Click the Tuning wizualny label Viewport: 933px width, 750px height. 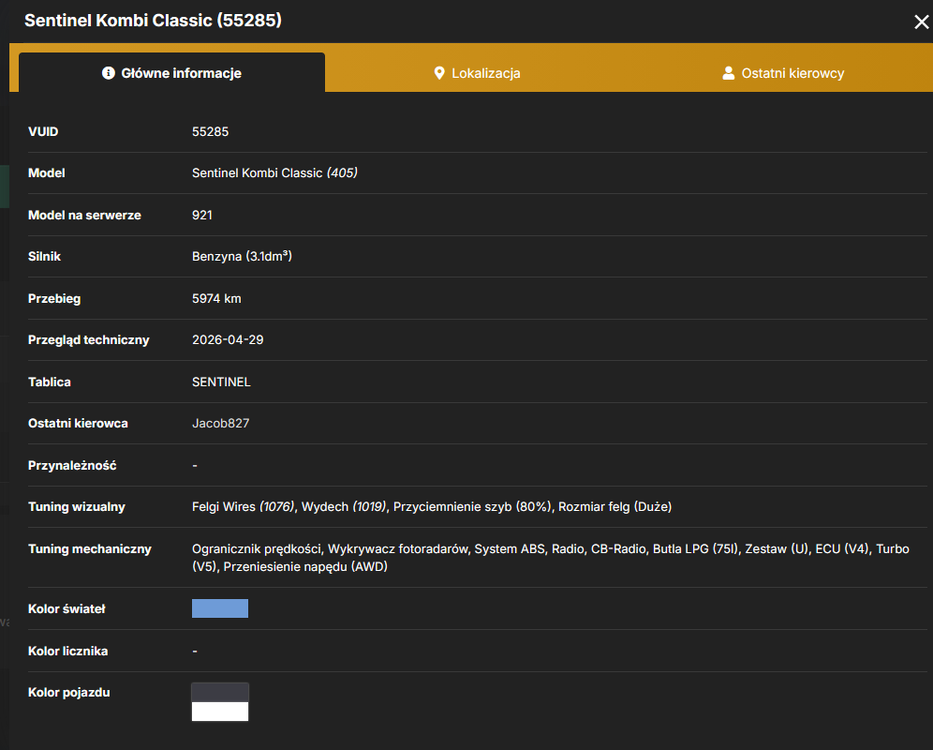76,507
